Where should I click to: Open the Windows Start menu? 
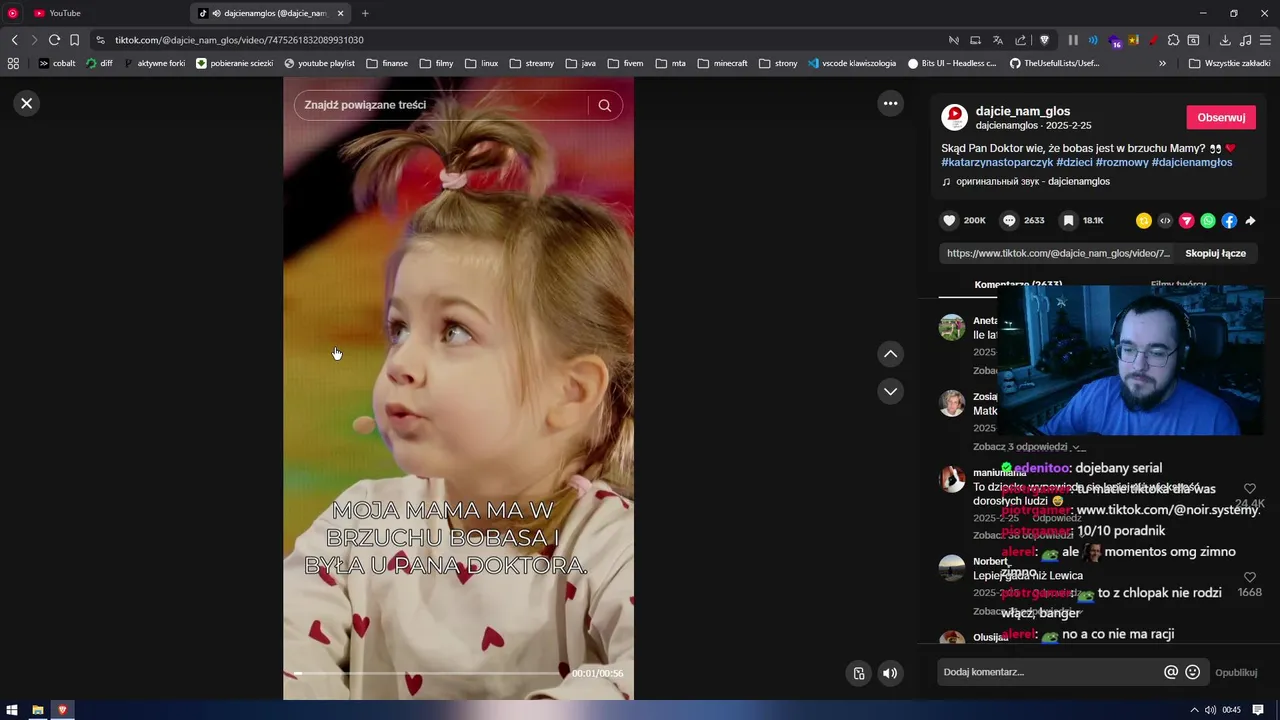point(12,710)
